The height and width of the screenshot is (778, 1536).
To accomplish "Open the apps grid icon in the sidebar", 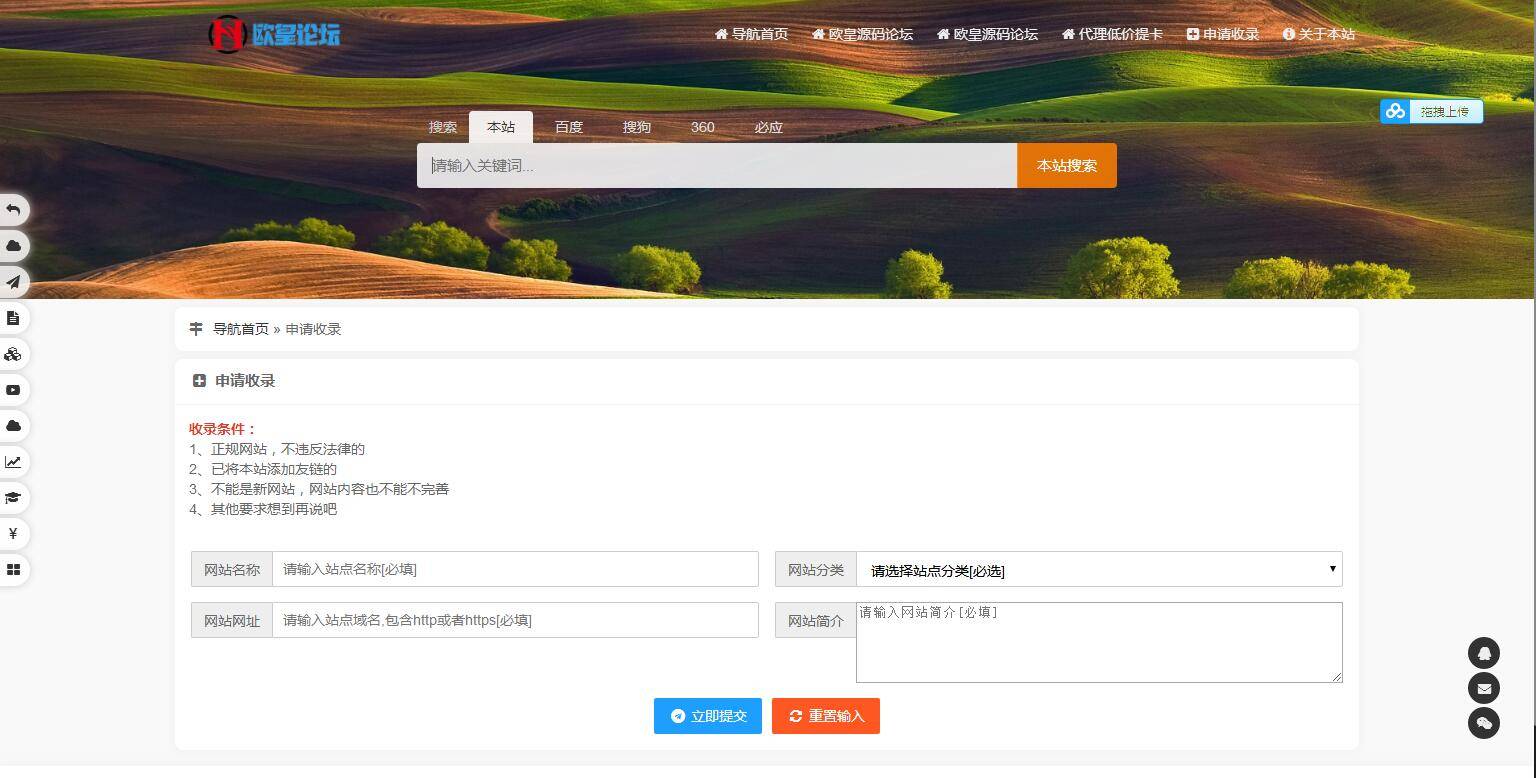I will [13, 570].
